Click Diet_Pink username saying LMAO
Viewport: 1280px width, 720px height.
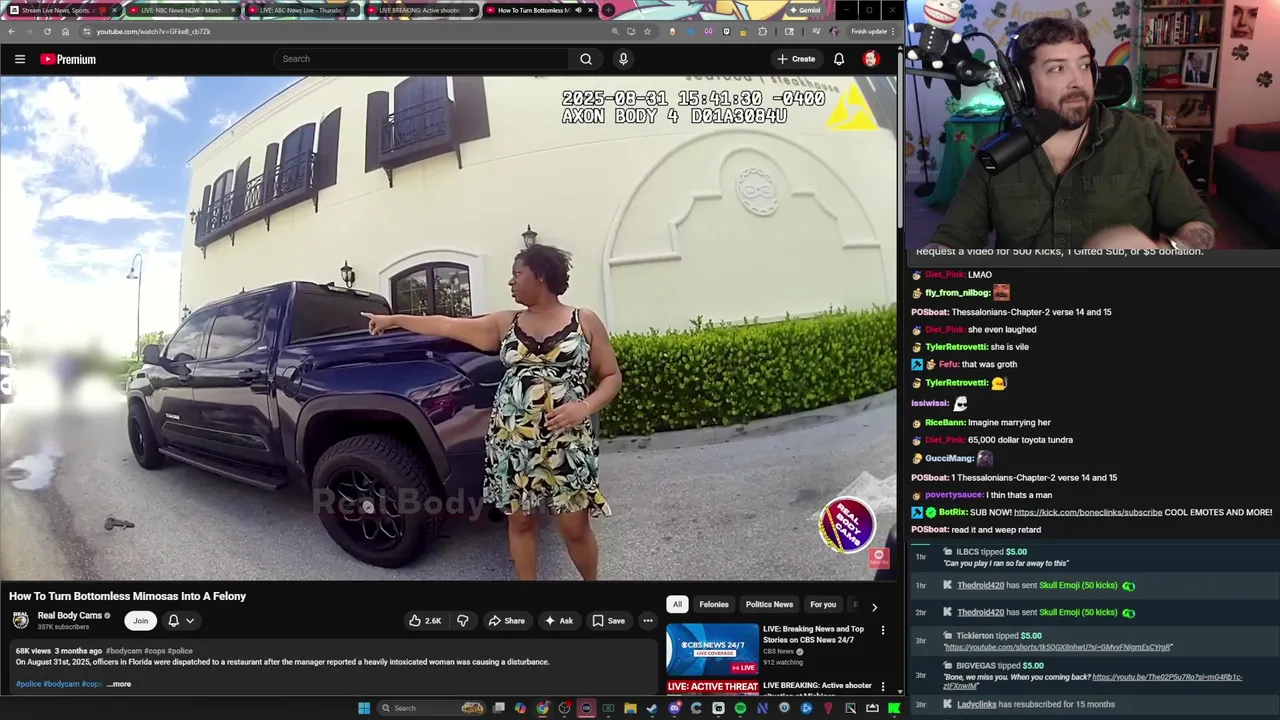(x=945, y=275)
